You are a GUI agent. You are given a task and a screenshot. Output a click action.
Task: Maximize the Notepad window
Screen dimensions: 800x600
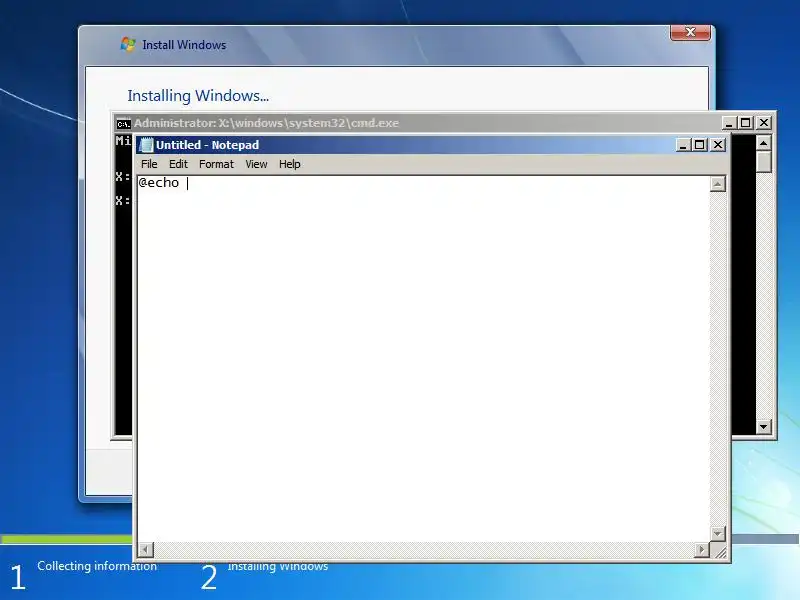[x=699, y=145]
